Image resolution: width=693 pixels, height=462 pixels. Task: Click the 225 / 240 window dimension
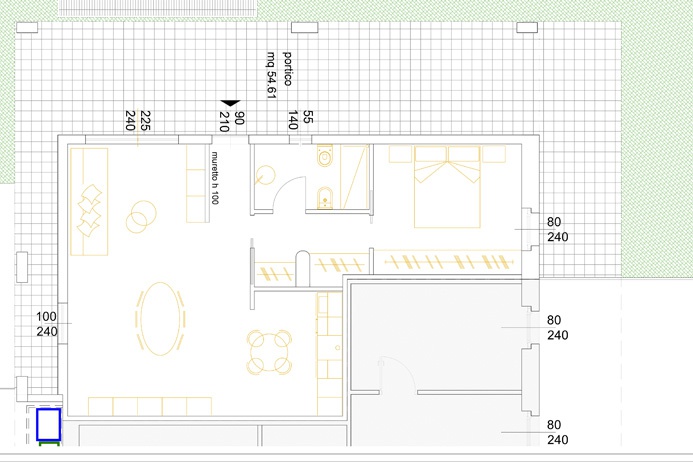[137, 121]
